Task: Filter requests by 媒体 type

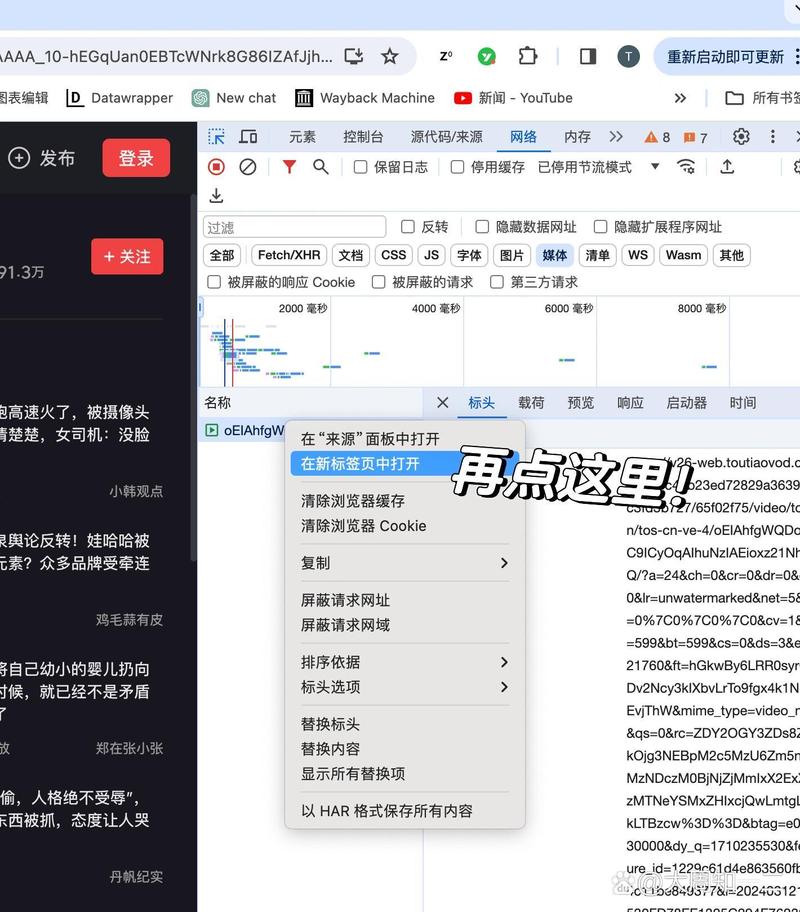Action: [x=555, y=255]
